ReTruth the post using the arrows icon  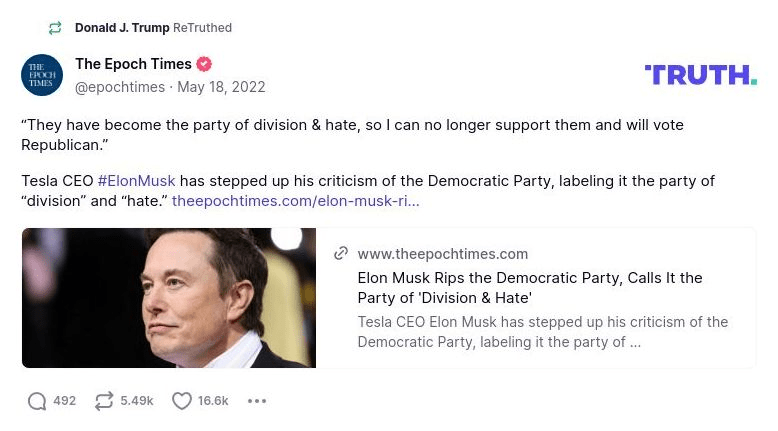[104, 401]
